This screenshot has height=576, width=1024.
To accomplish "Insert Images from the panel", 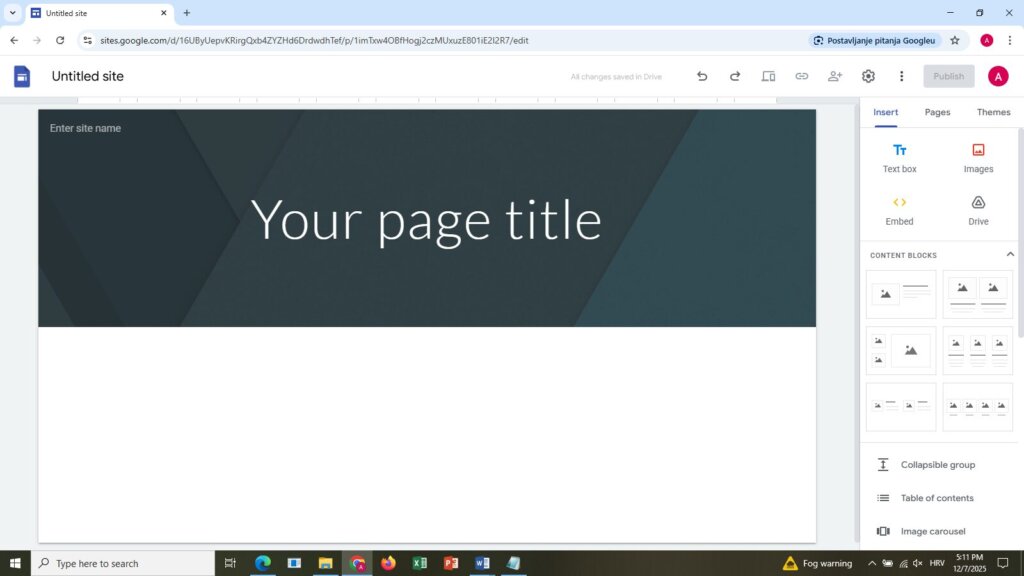I will pos(978,157).
